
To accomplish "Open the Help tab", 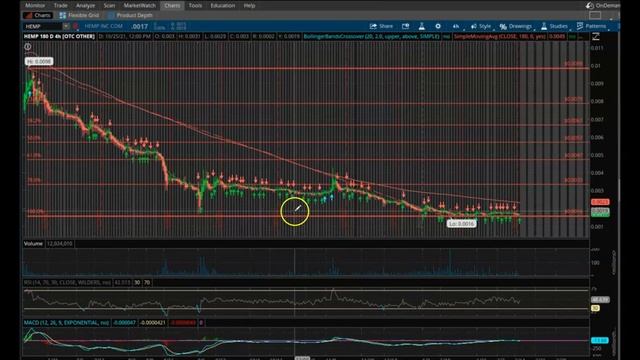I will pyautogui.click(x=249, y=5).
